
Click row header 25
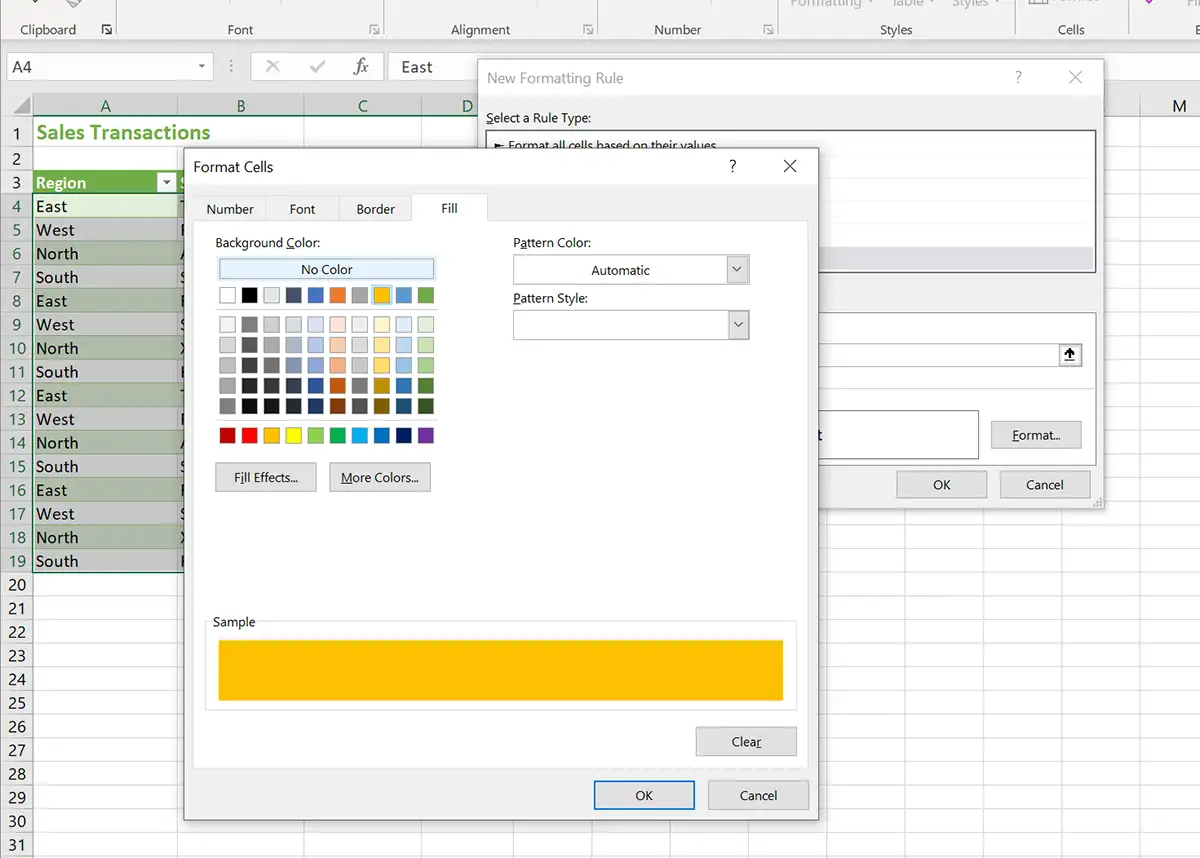[17, 703]
